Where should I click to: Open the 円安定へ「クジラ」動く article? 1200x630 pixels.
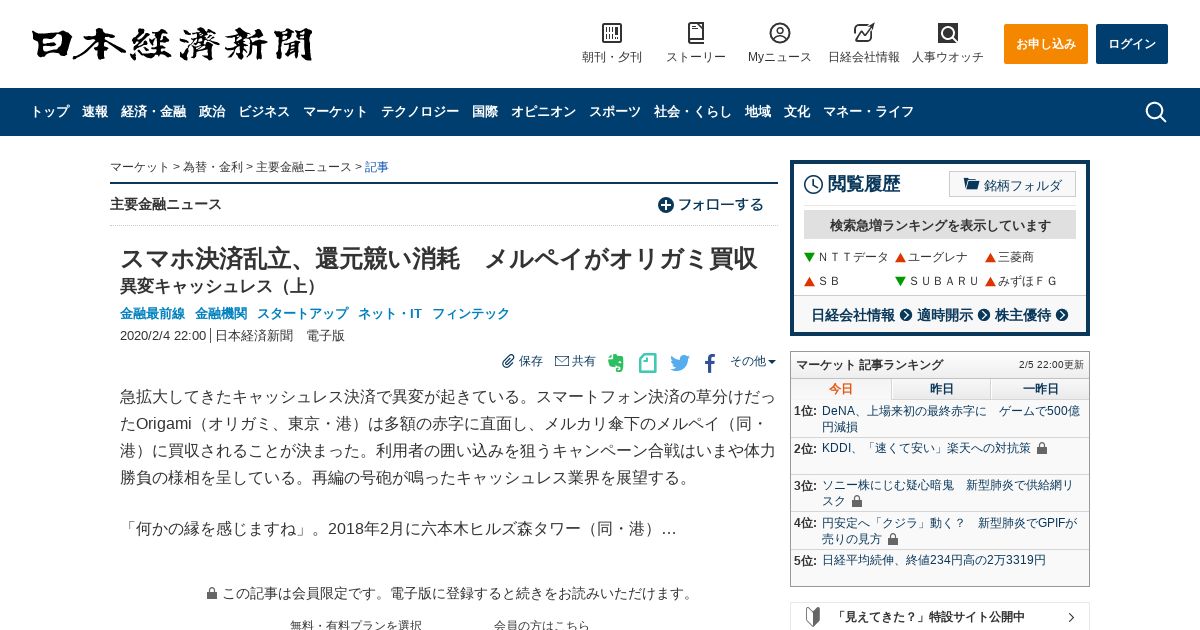pos(949,531)
